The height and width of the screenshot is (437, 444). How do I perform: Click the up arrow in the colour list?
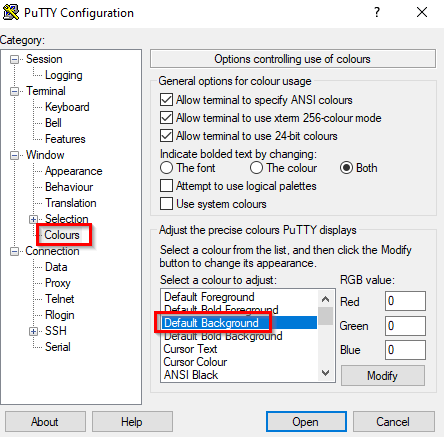pos(326,299)
